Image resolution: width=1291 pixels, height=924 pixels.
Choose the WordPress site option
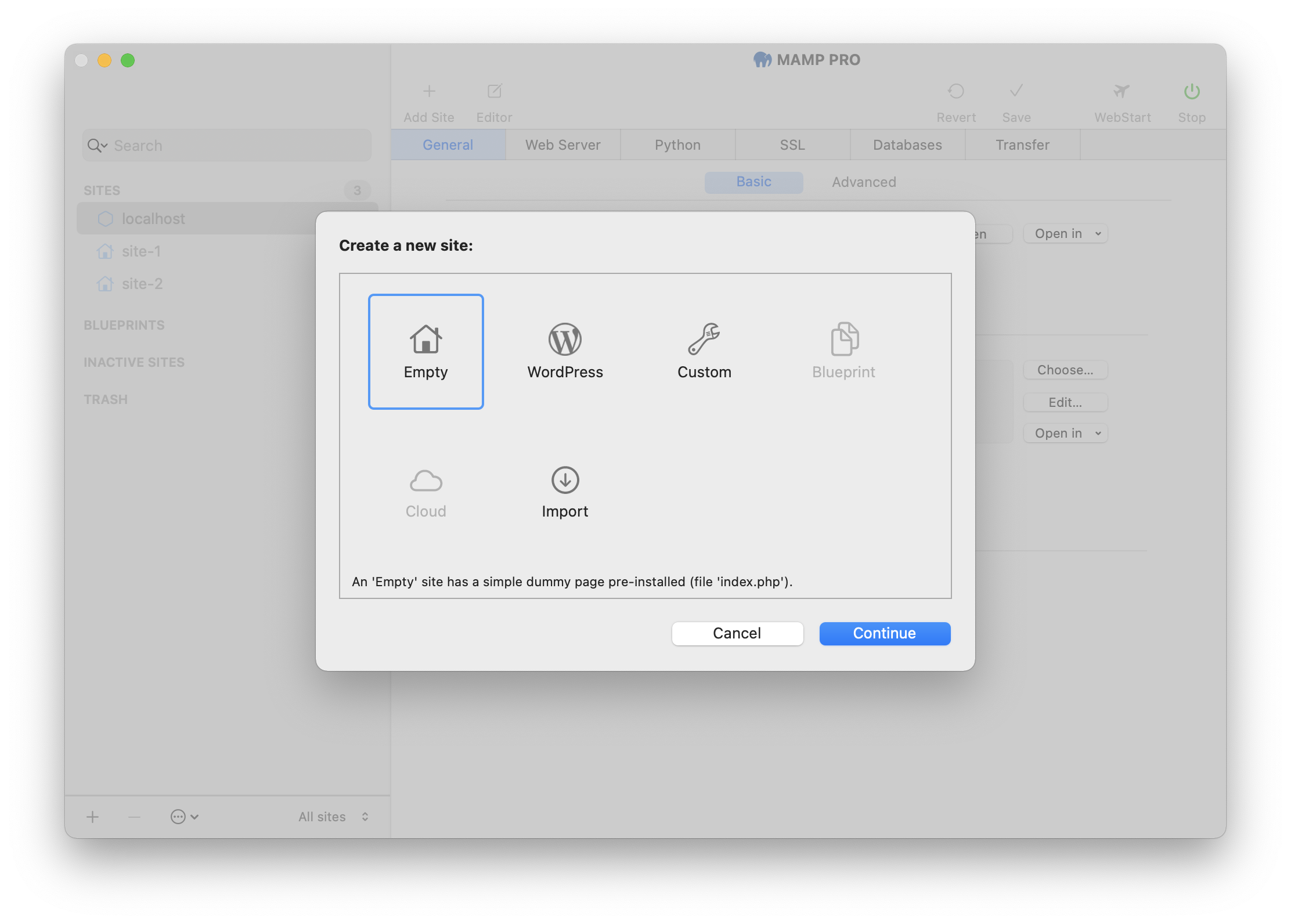point(565,352)
